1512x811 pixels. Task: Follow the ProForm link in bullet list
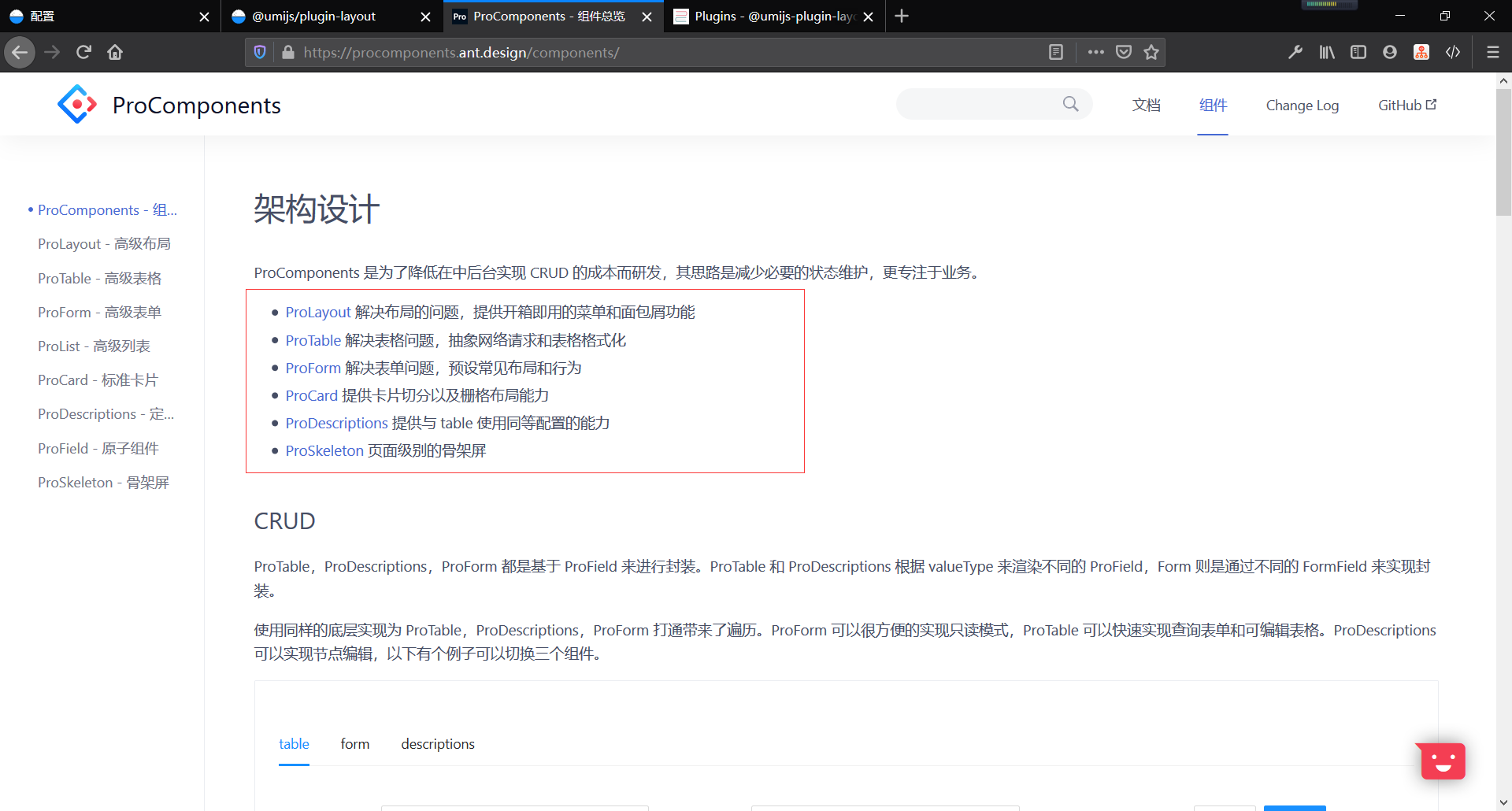coord(313,368)
